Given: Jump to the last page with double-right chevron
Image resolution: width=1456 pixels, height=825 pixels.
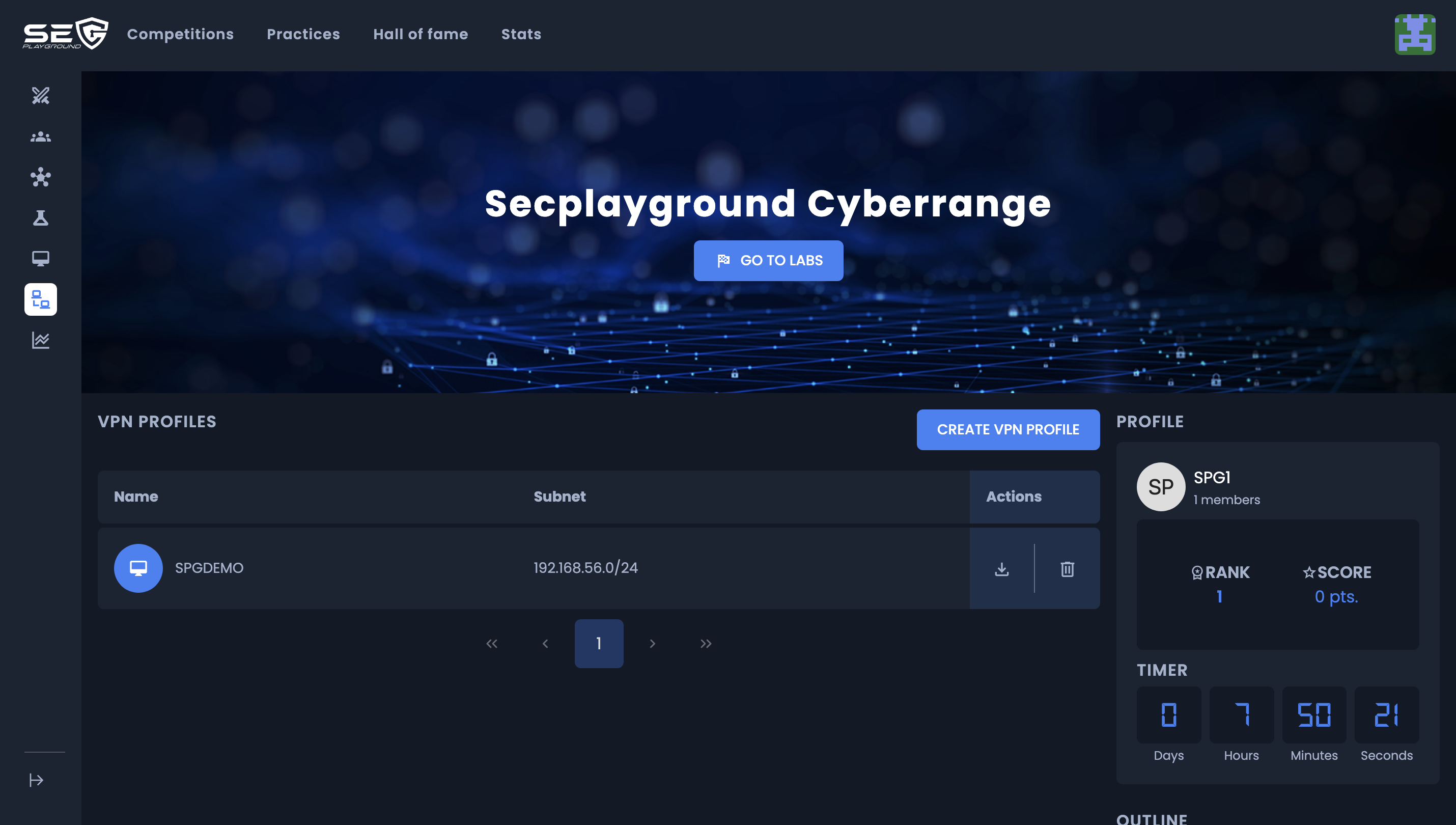Looking at the screenshot, I should (x=706, y=643).
